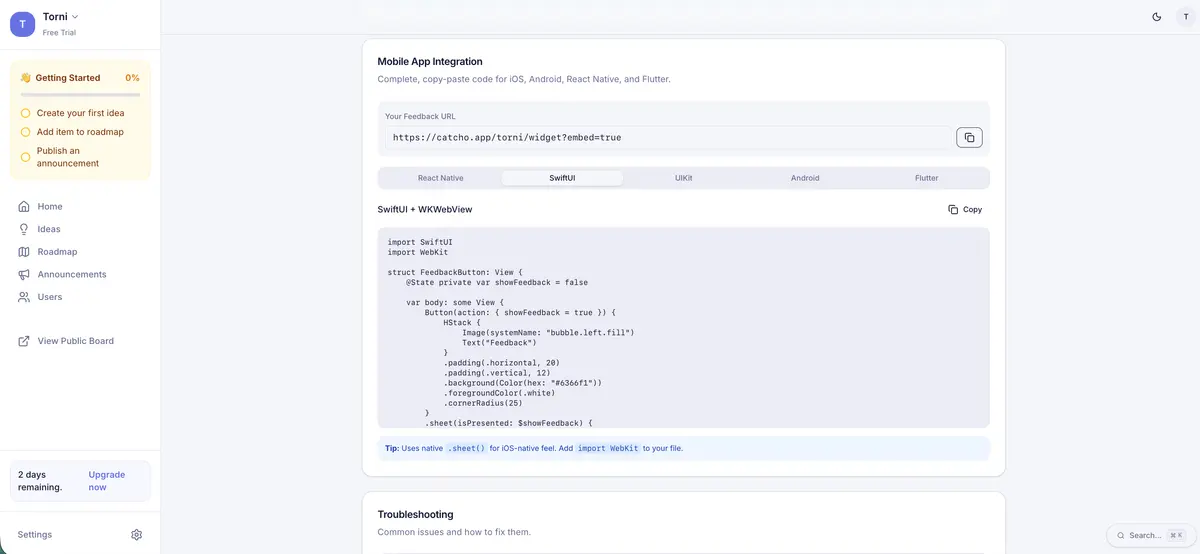Viewport: 1200px width, 554px height.
Task: Click the SwiftUI code block
Action: (x=684, y=328)
